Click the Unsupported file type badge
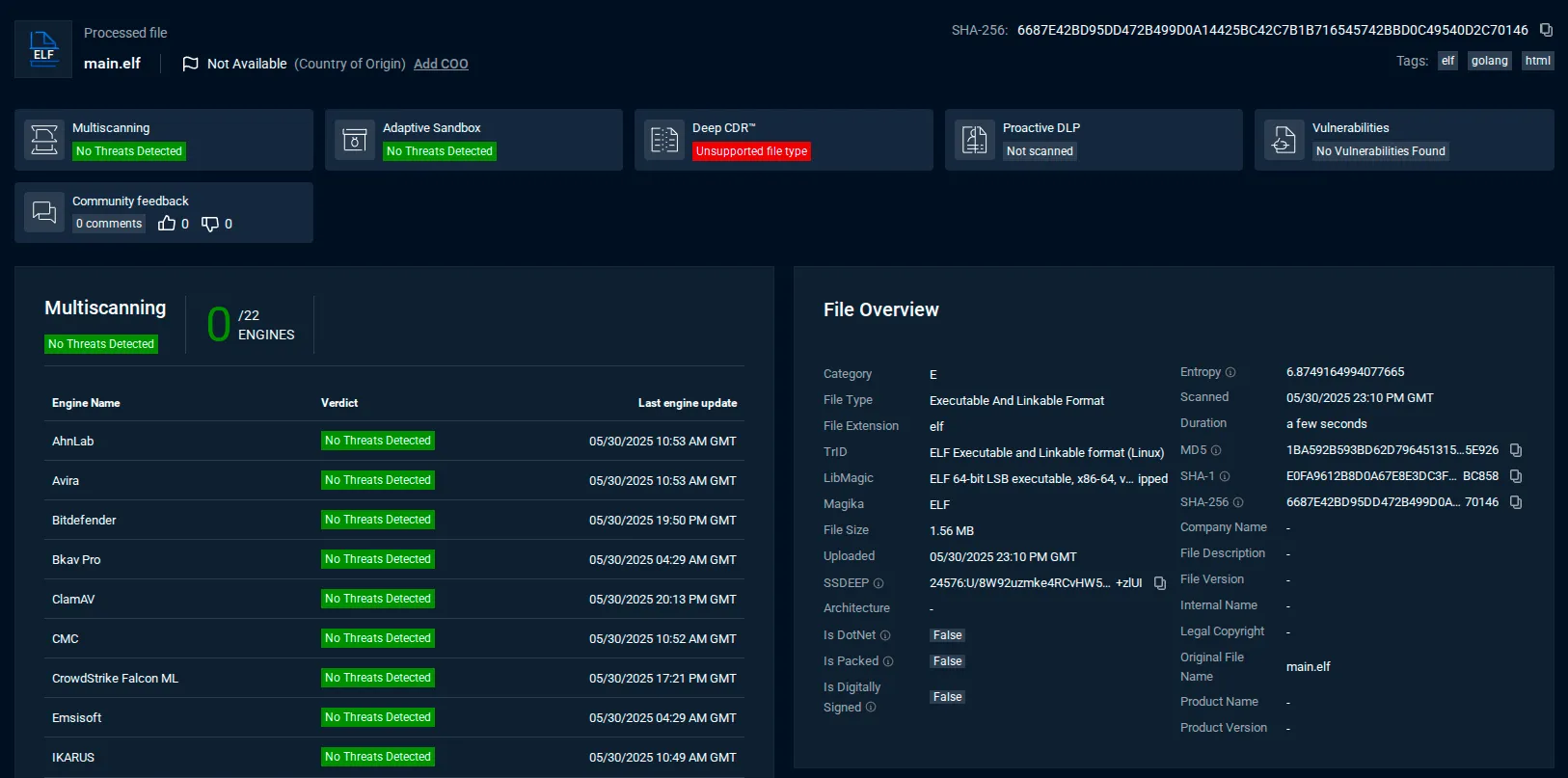The width and height of the screenshot is (1568, 778). [751, 151]
